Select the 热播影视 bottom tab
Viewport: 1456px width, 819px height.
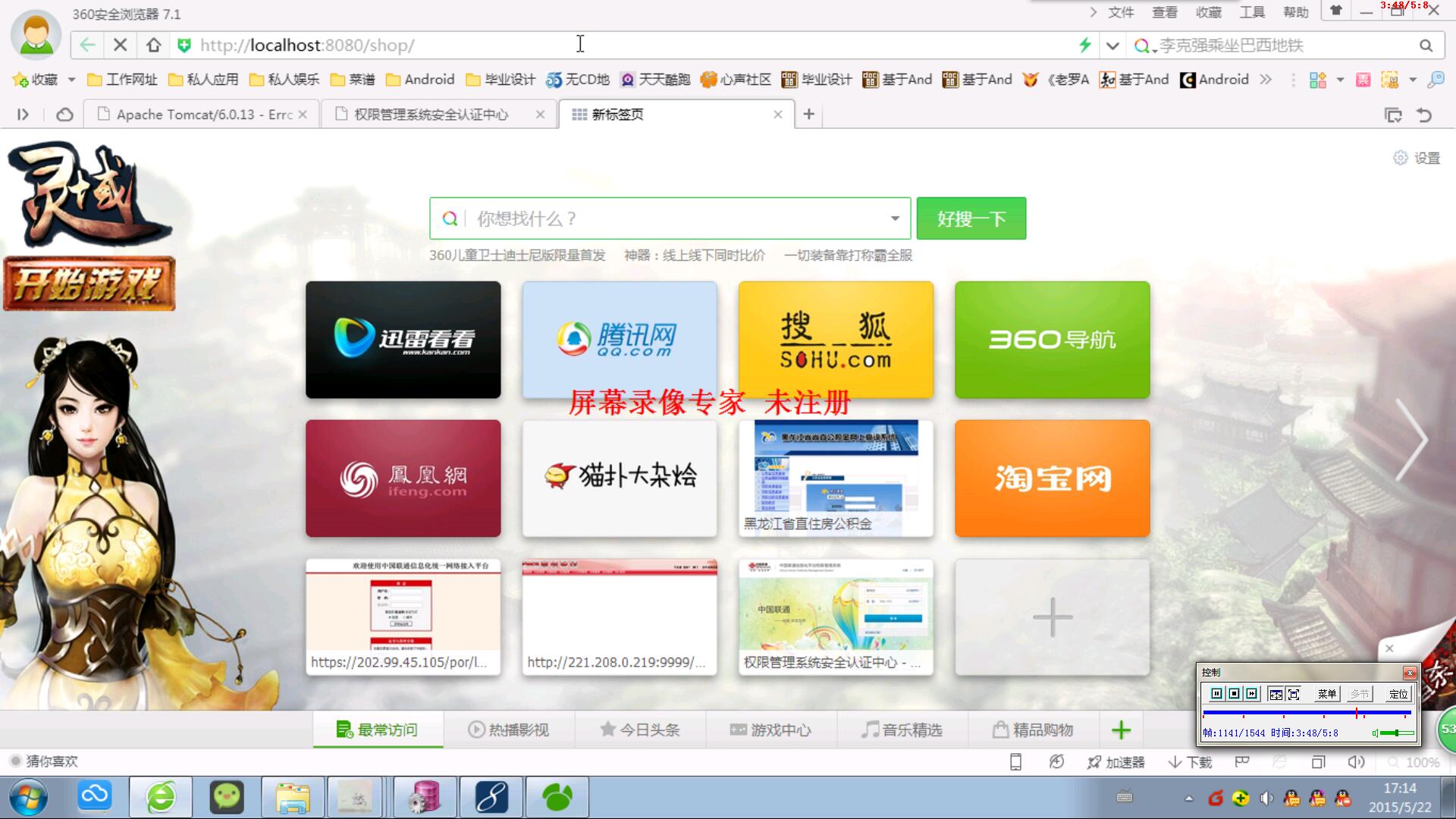tap(509, 730)
